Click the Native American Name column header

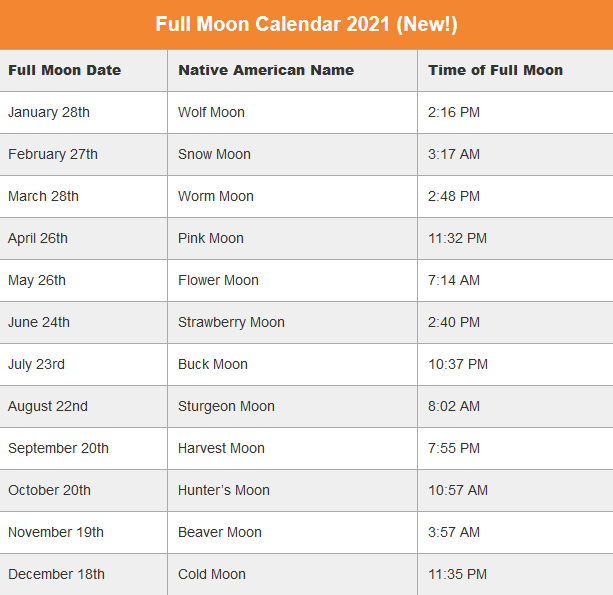266,70
